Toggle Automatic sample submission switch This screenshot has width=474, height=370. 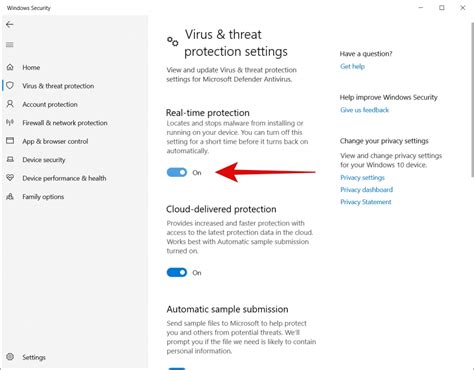[177, 368]
